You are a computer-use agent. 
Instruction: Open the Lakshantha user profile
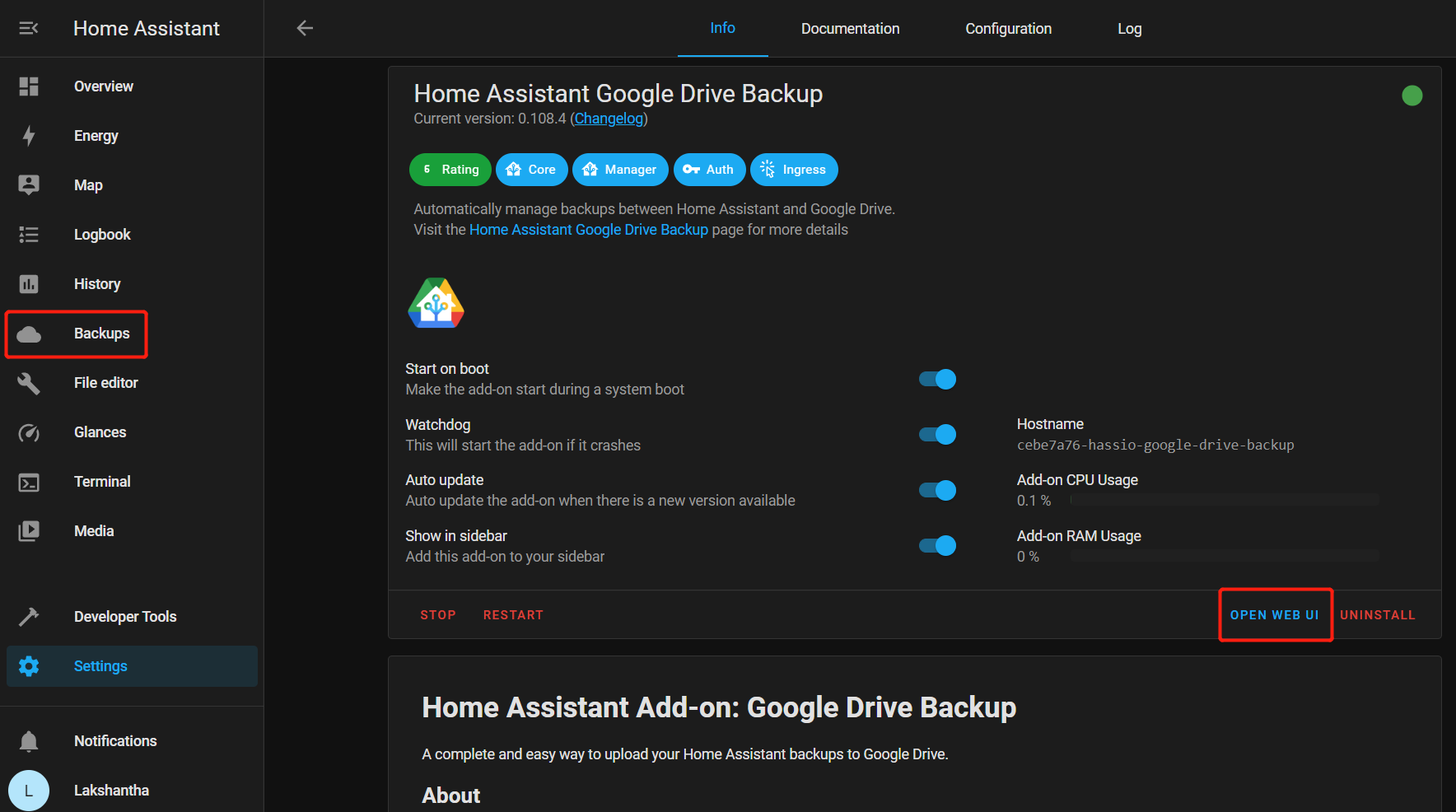pos(132,791)
